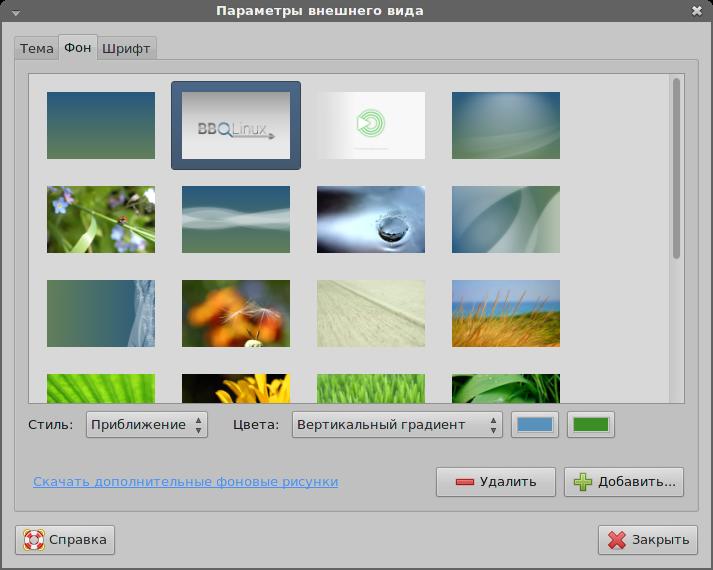This screenshot has width=713, height=570.
Task: Pick the pale beige textured wallpaper
Action: (x=371, y=314)
